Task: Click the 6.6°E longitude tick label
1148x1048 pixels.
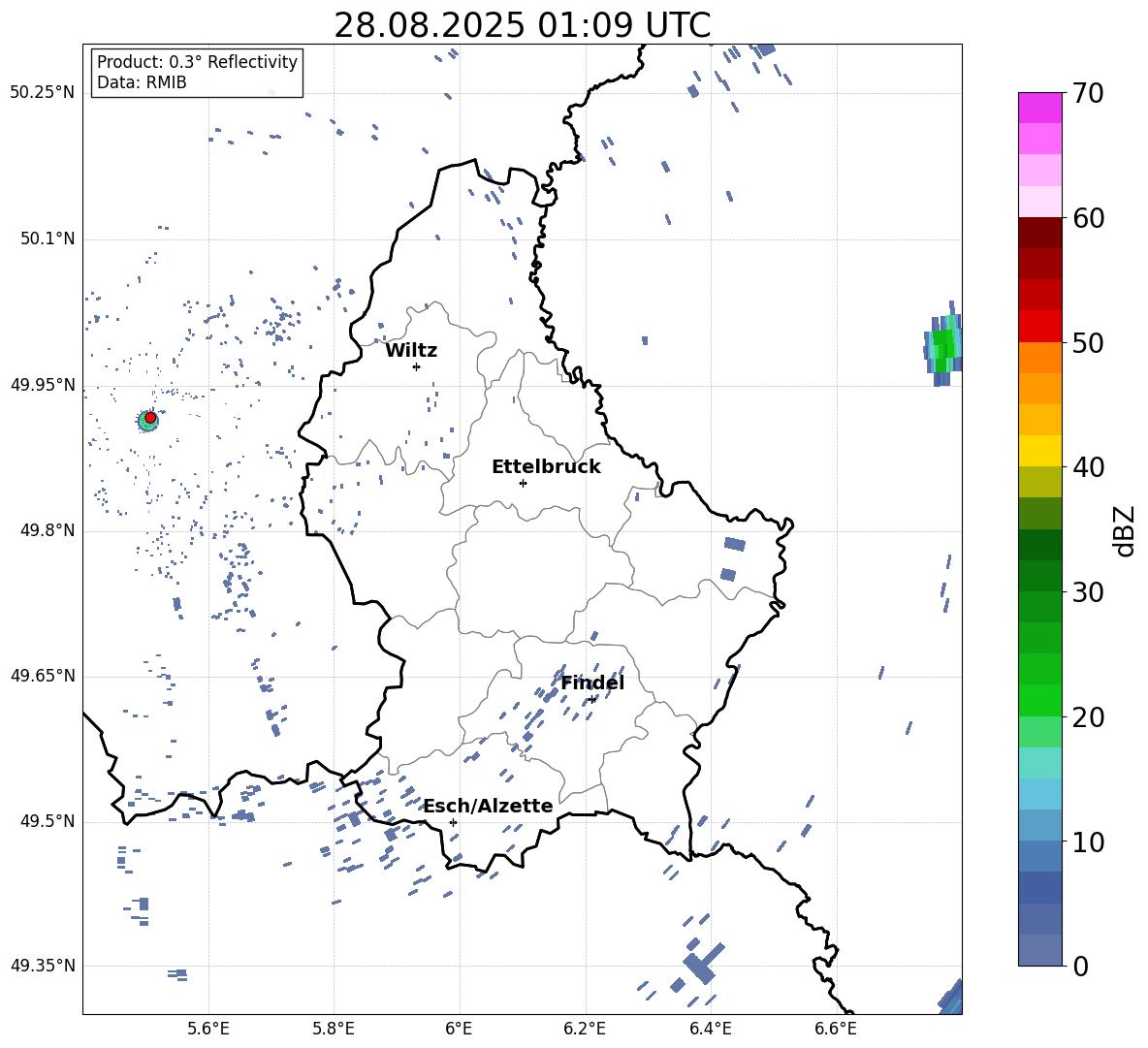Action: (x=836, y=1029)
